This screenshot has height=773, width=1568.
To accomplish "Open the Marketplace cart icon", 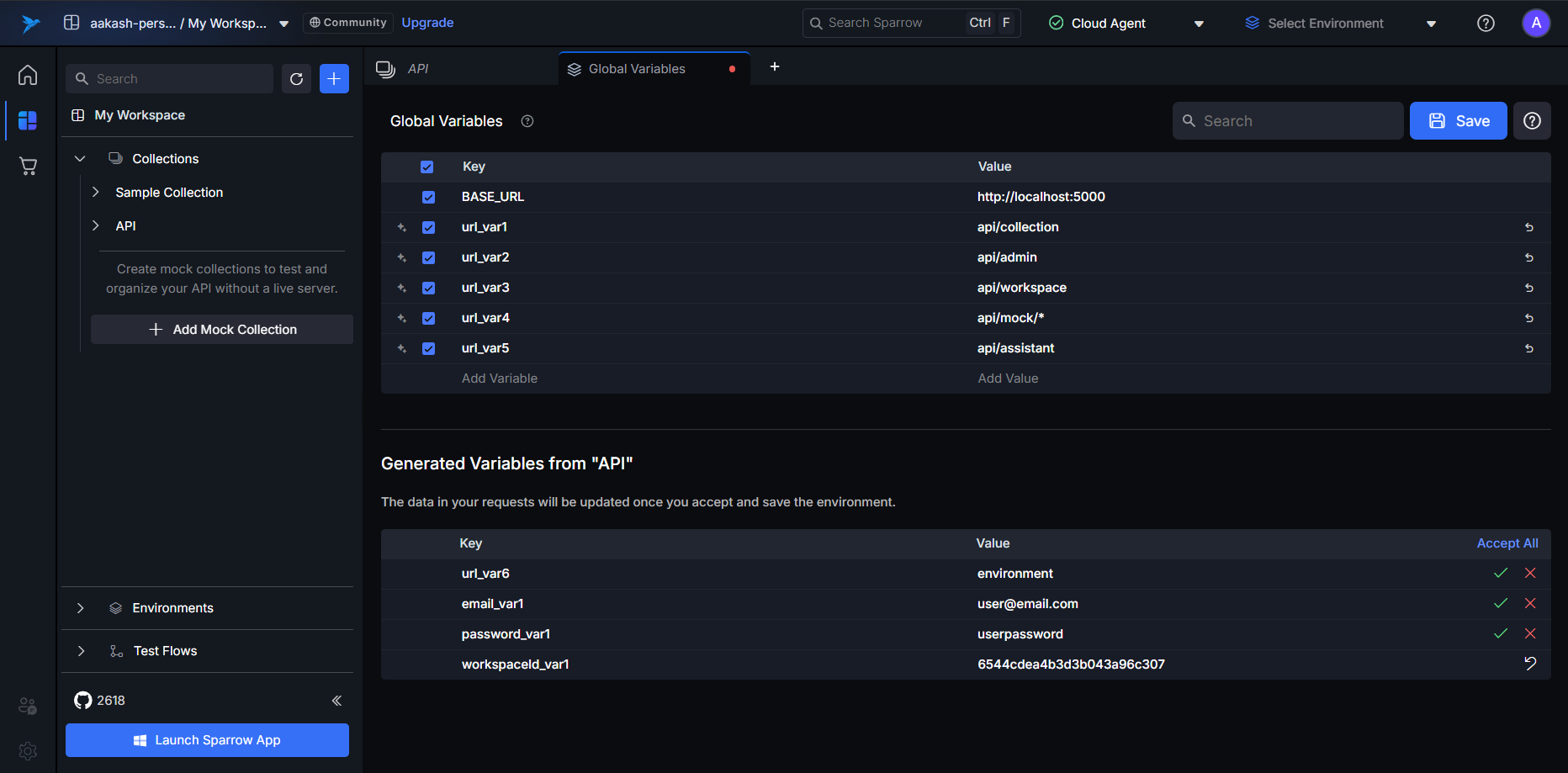I will pos(28,166).
